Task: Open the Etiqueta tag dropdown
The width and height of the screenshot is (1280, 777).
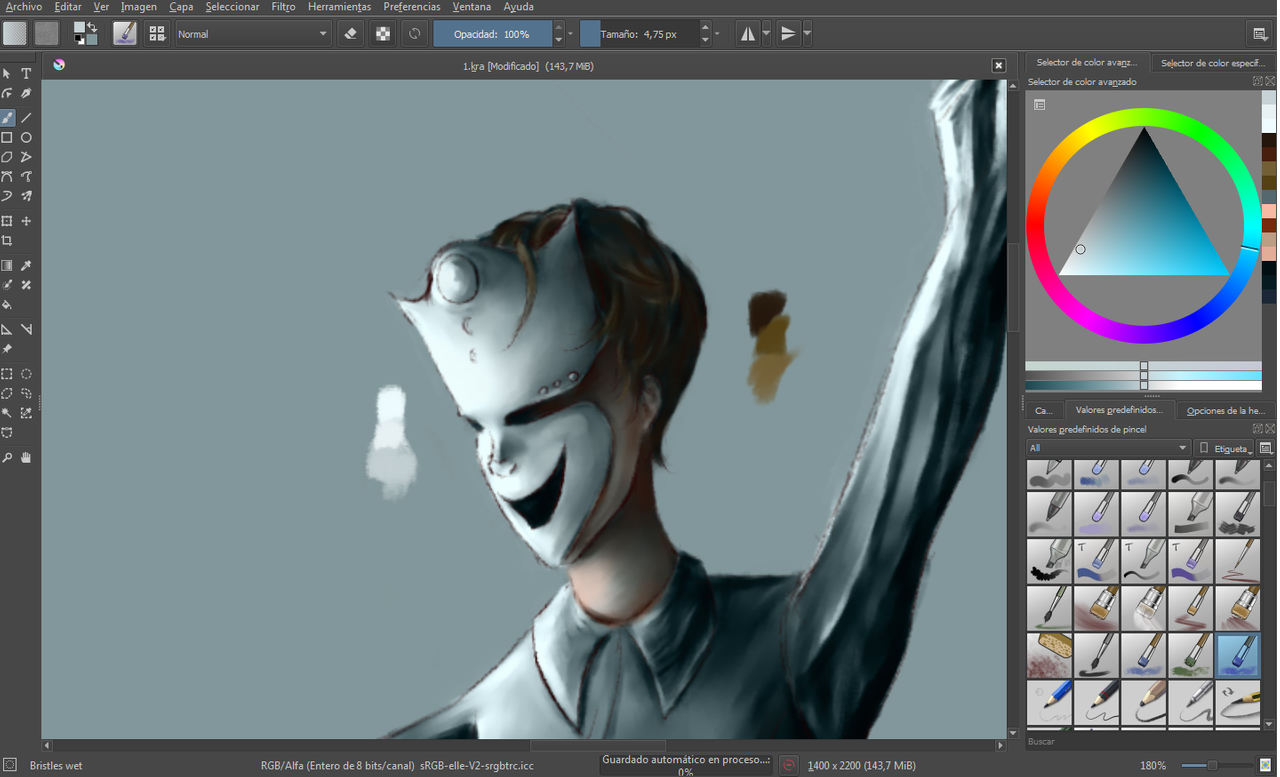Action: click(1225, 448)
